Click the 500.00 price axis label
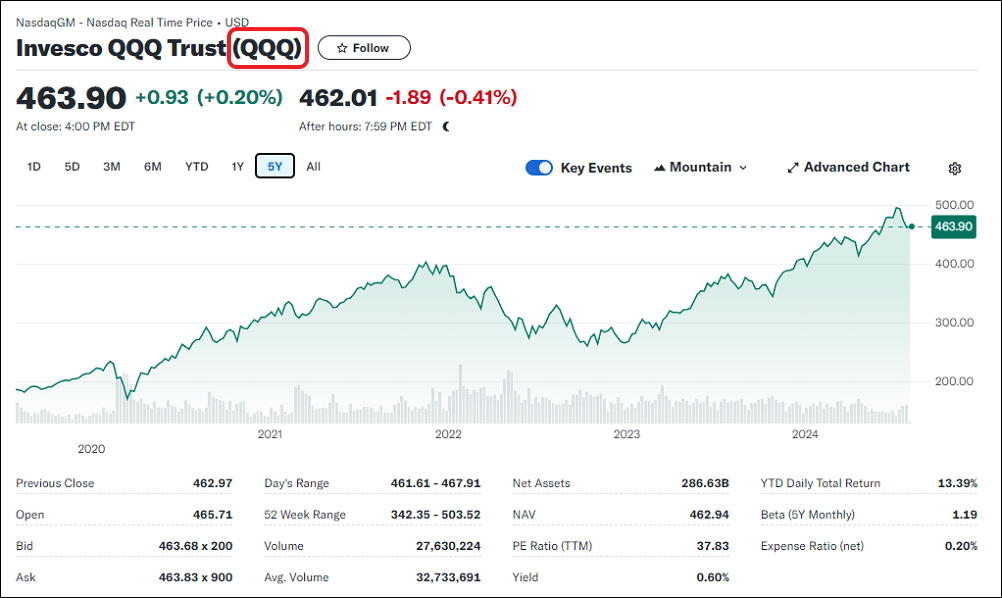Screen dimensions: 1002x598 [954, 205]
